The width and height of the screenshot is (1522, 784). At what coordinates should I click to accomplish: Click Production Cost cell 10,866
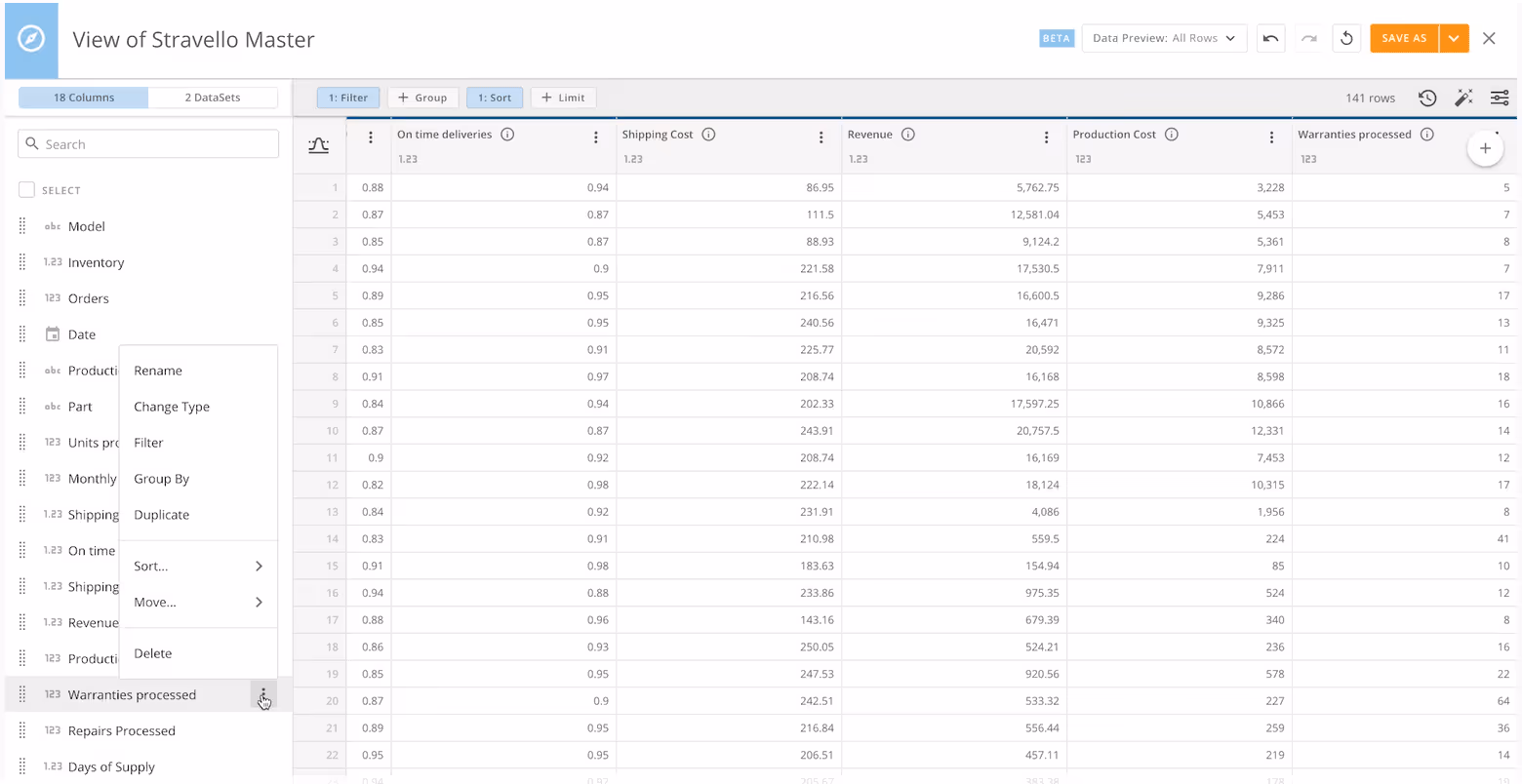pos(1179,403)
